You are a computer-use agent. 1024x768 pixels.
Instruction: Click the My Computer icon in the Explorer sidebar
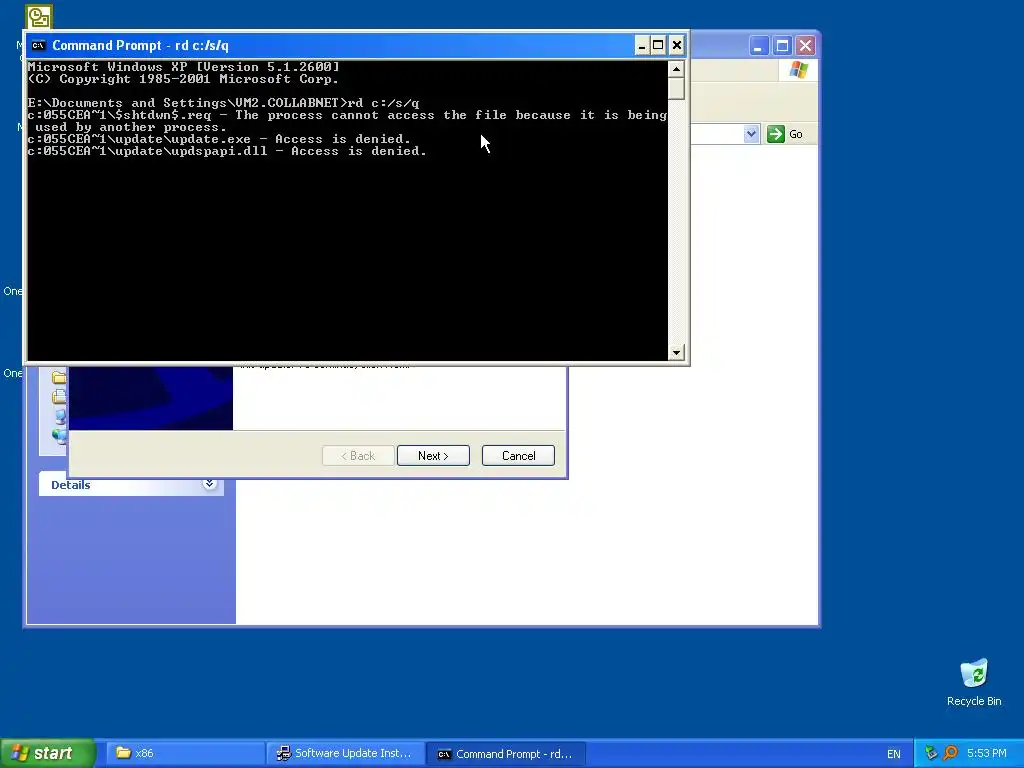(59, 416)
